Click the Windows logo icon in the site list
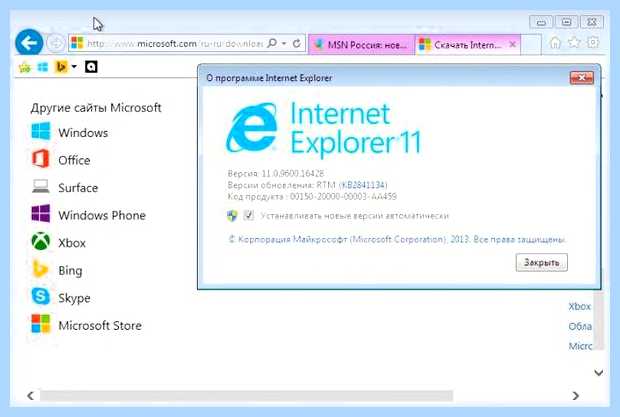Screen dimensions: 620x417 click(41, 132)
